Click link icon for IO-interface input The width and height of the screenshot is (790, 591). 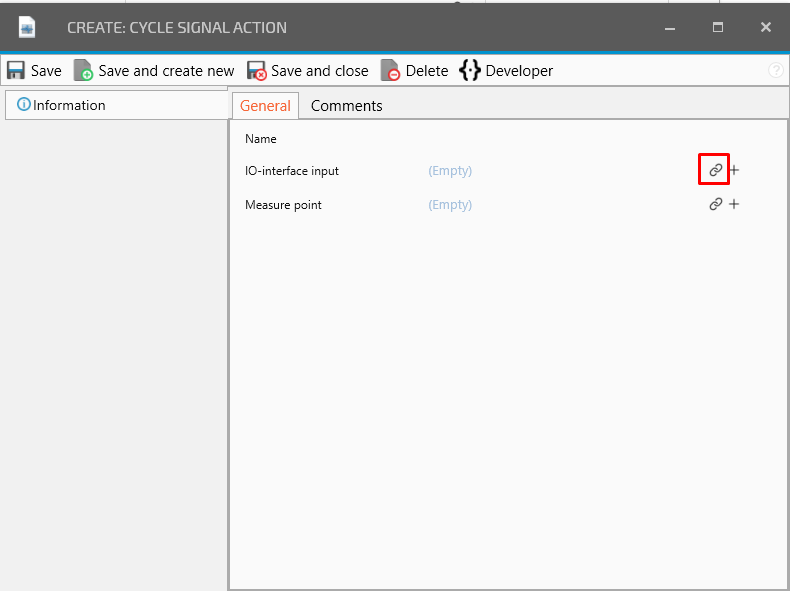(715, 171)
